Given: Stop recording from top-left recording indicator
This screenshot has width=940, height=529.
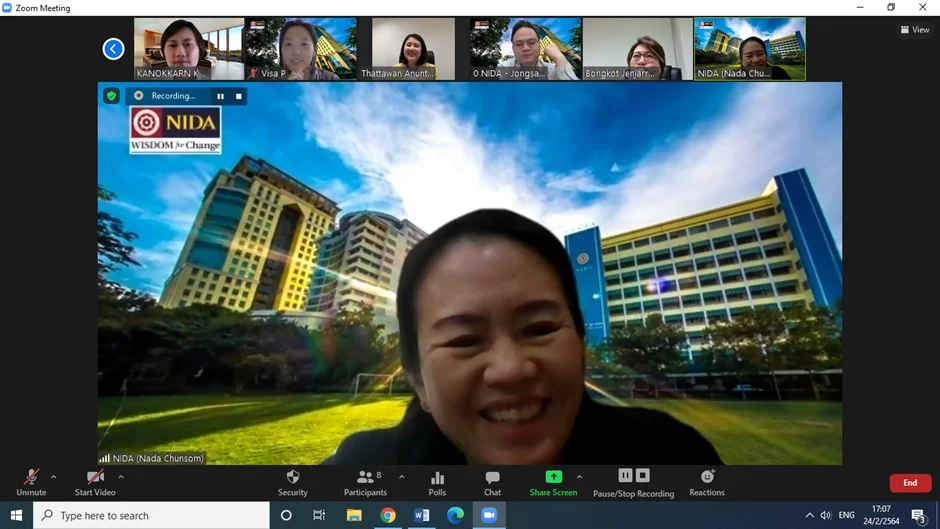Looking at the screenshot, I should click(239, 96).
